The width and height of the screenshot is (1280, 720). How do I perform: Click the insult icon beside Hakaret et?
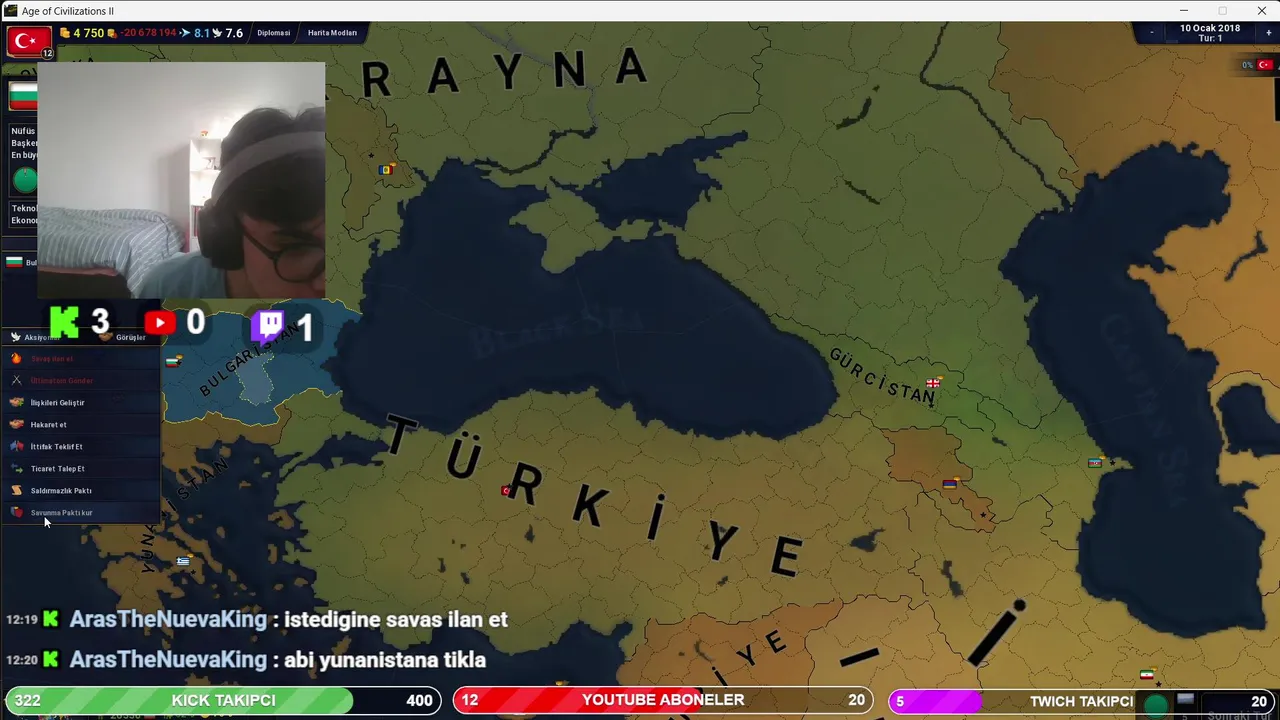tap(16, 424)
